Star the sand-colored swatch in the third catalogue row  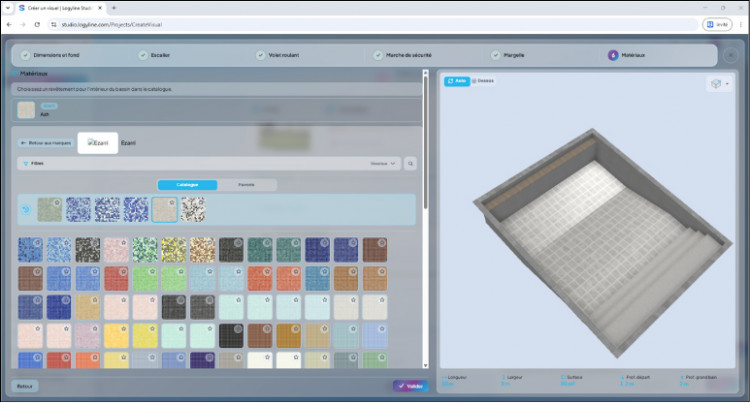tap(95, 300)
